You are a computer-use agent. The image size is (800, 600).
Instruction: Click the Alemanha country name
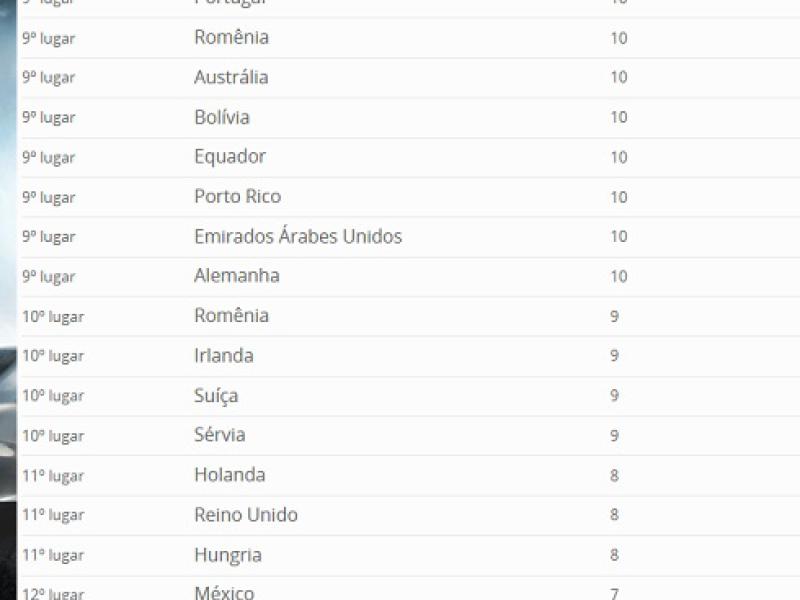237,276
